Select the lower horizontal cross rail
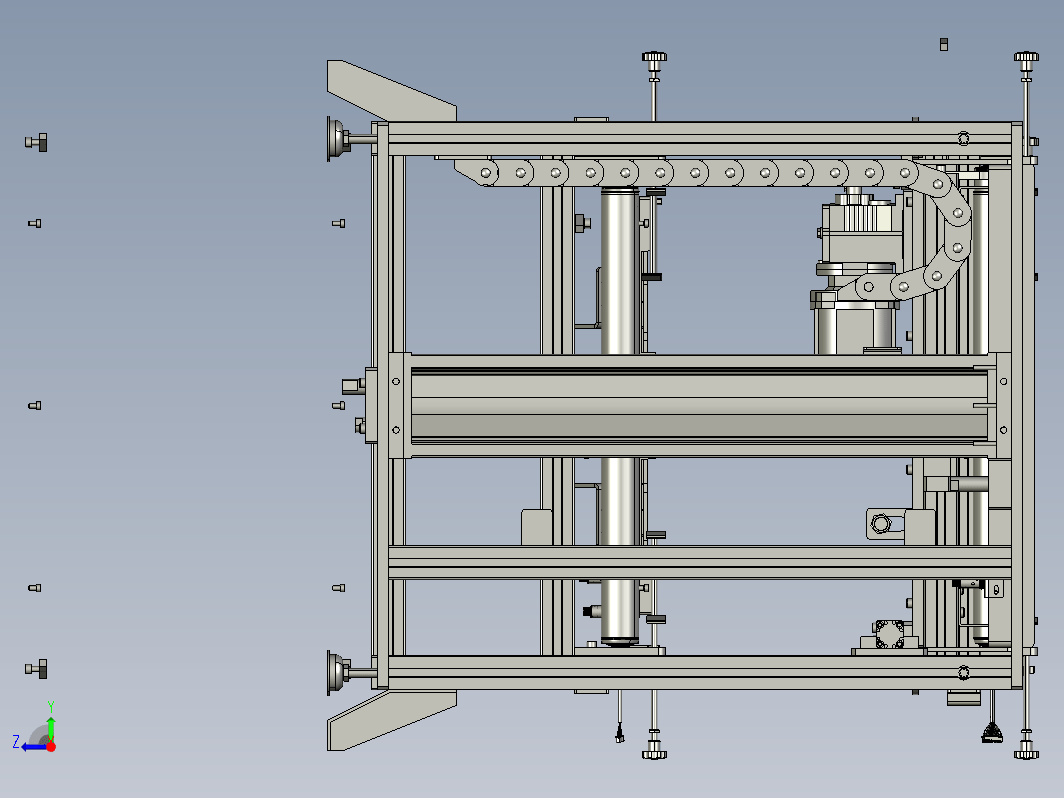 pyautogui.click(x=699, y=562)
